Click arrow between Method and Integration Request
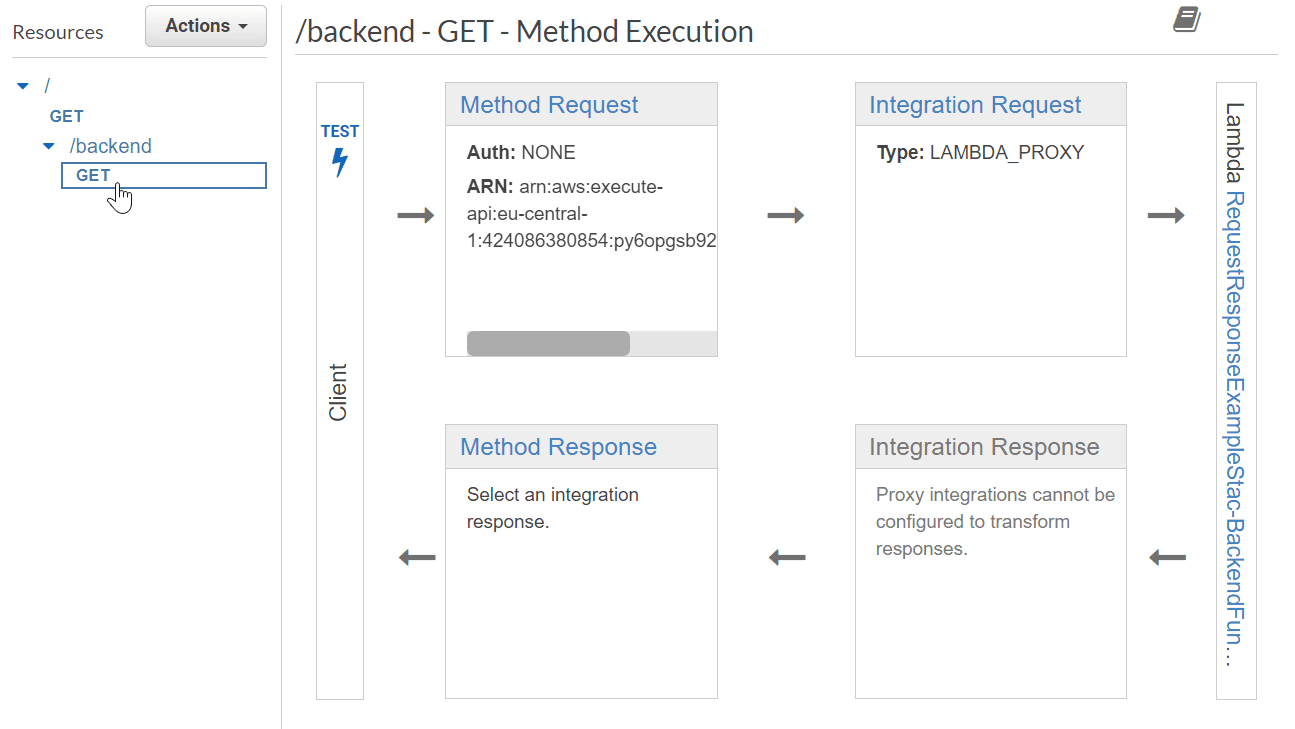This screenshot has width=1295, height=729. [x=786, y=215]
